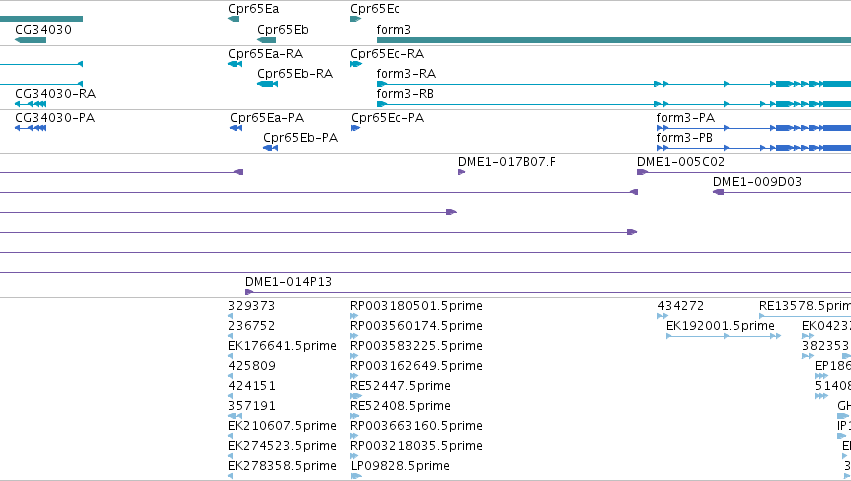This screenshot has width=851, height=481.
Task: Click the DME1-017B07.F arrow glyph
Action: (461, 172)
